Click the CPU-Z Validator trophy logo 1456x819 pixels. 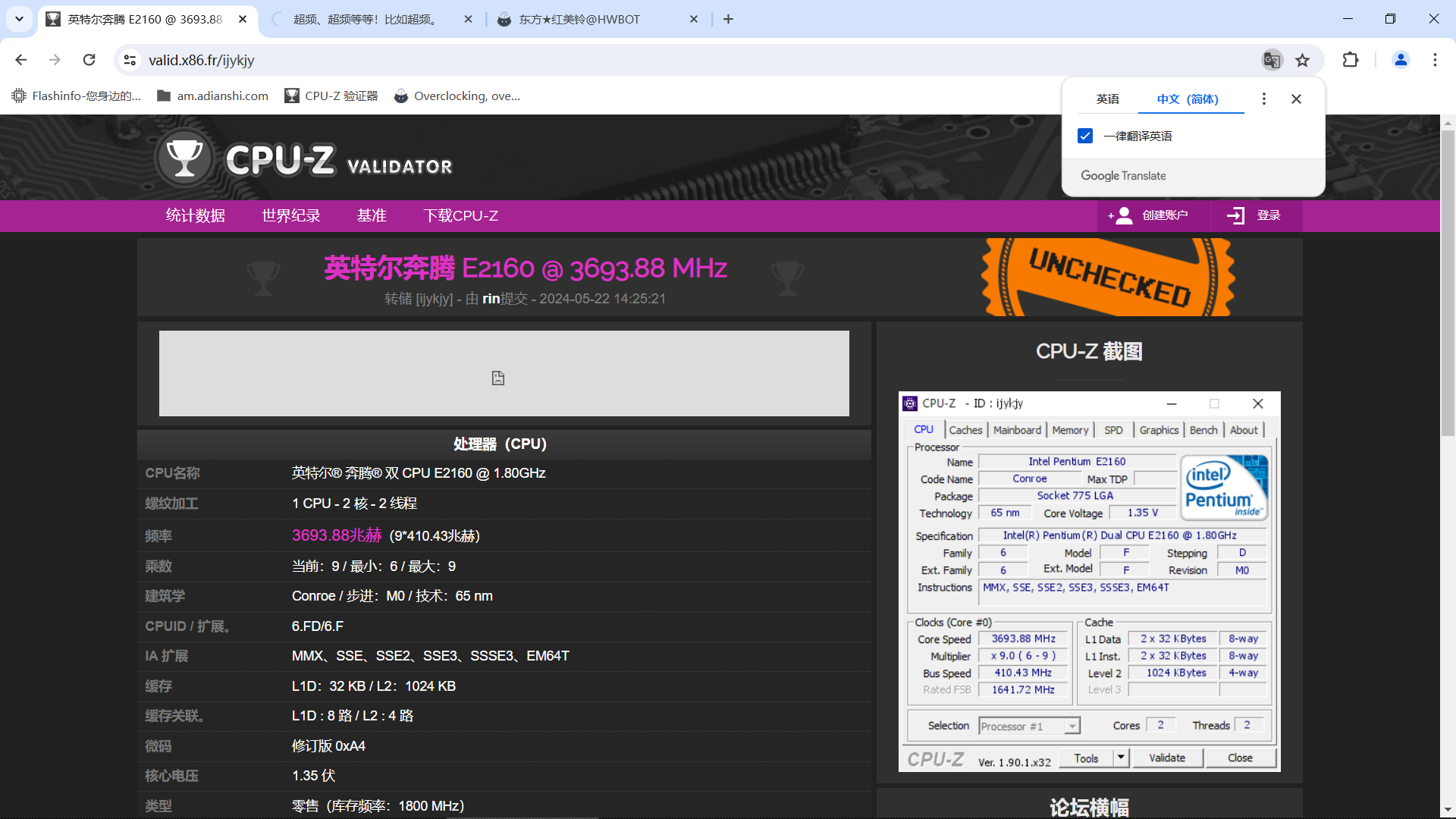coord(184,158)
